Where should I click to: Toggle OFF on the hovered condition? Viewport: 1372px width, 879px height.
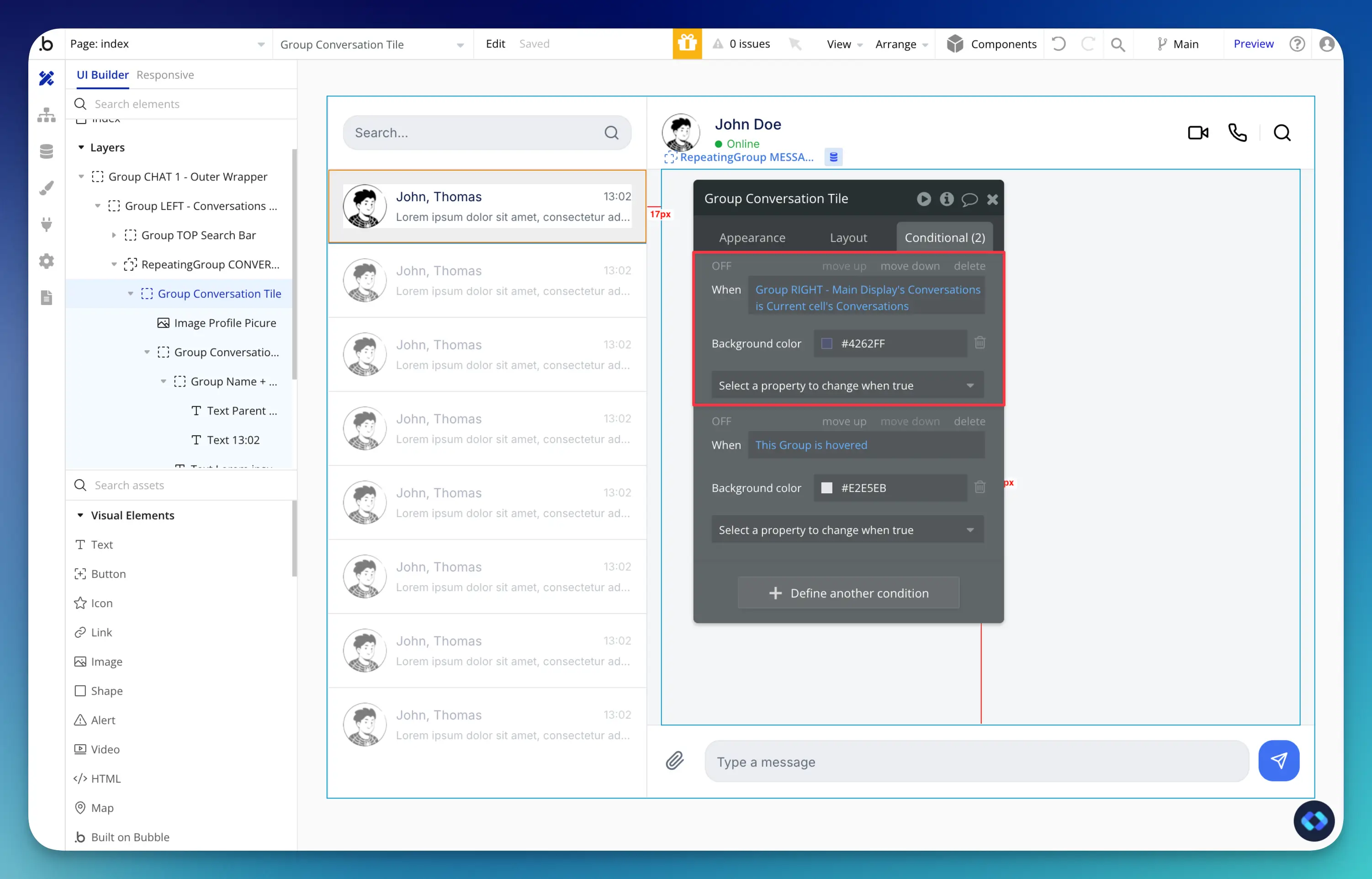pos(721,421)
